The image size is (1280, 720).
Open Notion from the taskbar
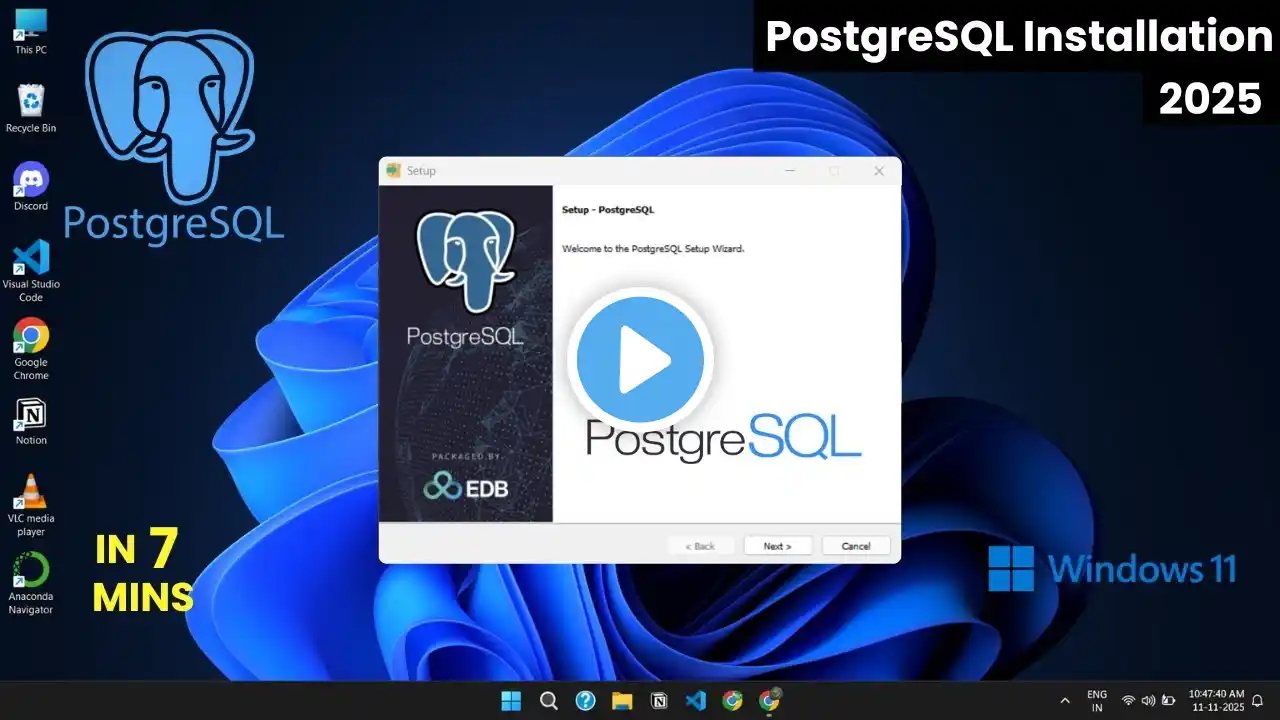[659, 700]
